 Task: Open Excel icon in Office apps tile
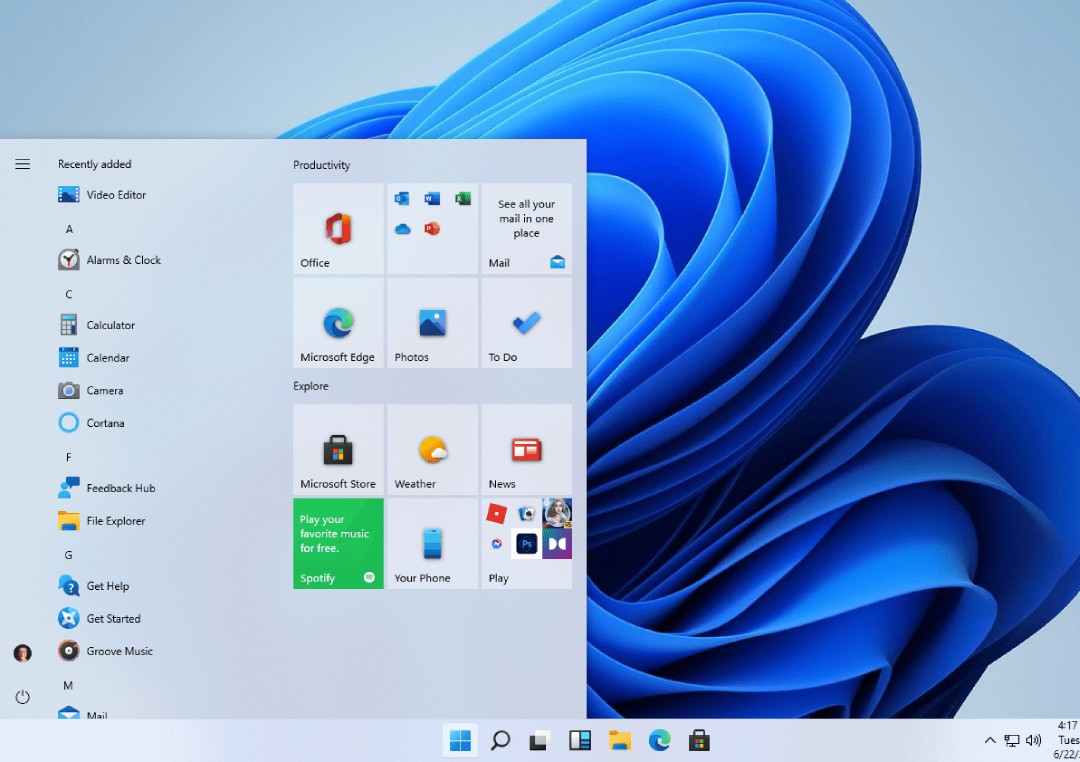[x=463, y=199]
